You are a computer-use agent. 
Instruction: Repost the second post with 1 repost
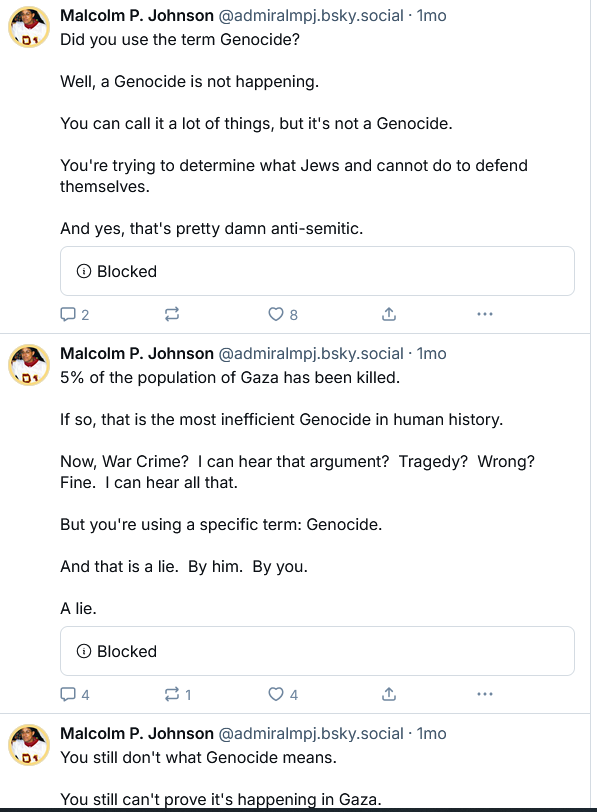click(x=178, y=694)
